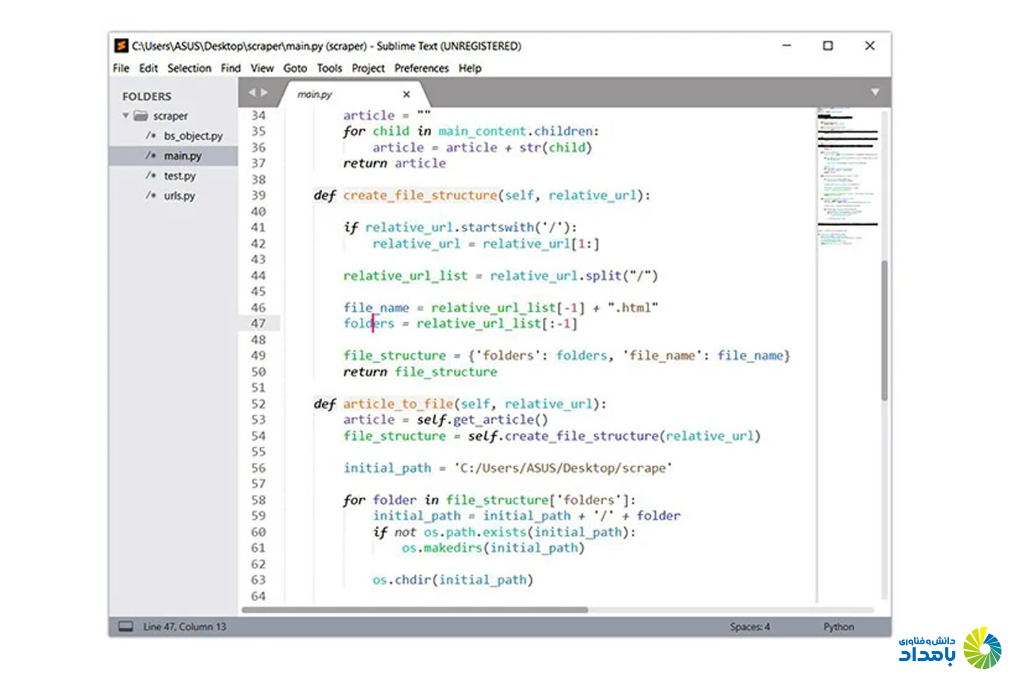1024x683 pixels.
Task: Click line number 52 in gutter
Action: [259, 404]
